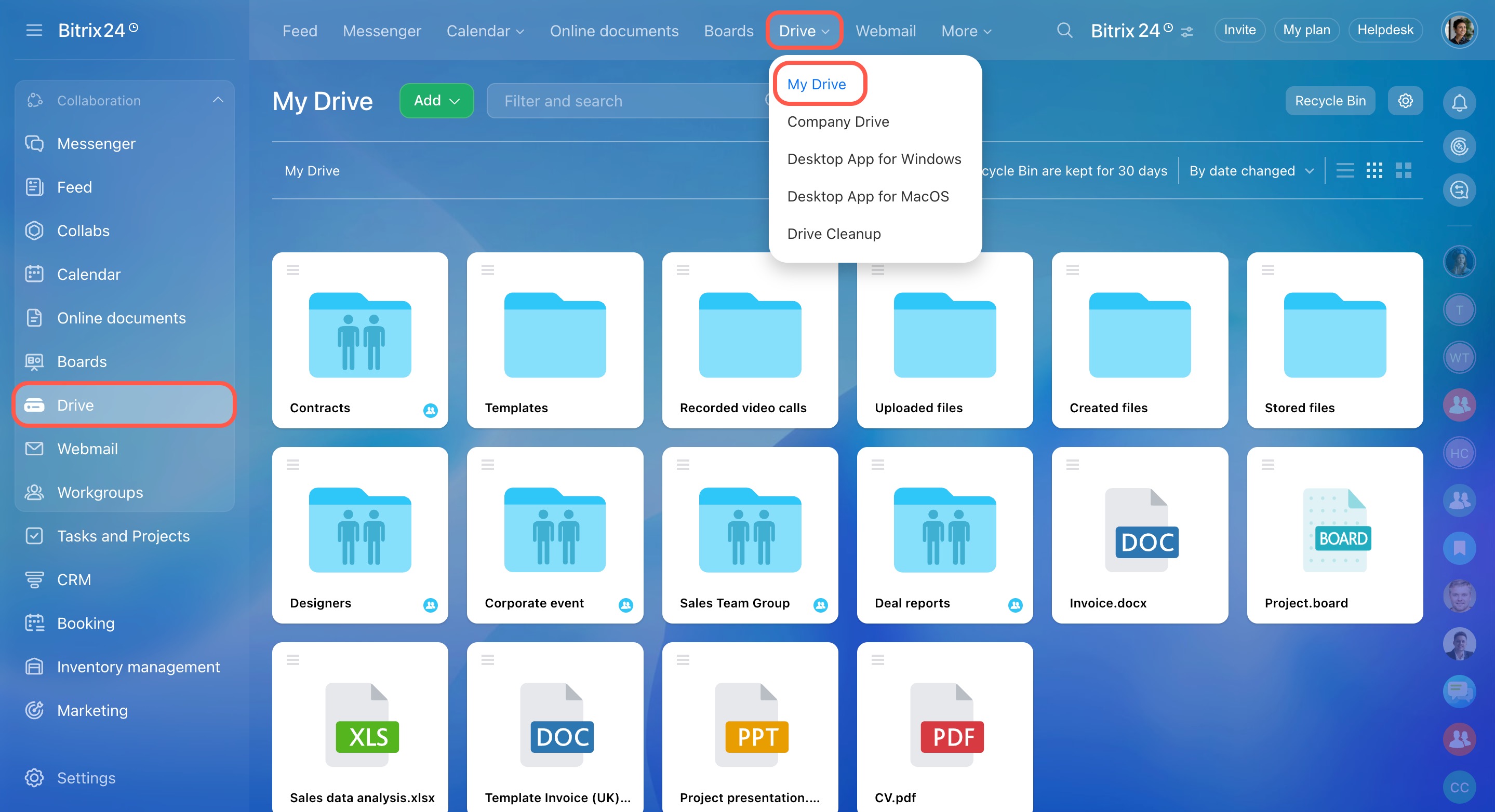Open the Marketing target icon in sidebar

[34, 710]
